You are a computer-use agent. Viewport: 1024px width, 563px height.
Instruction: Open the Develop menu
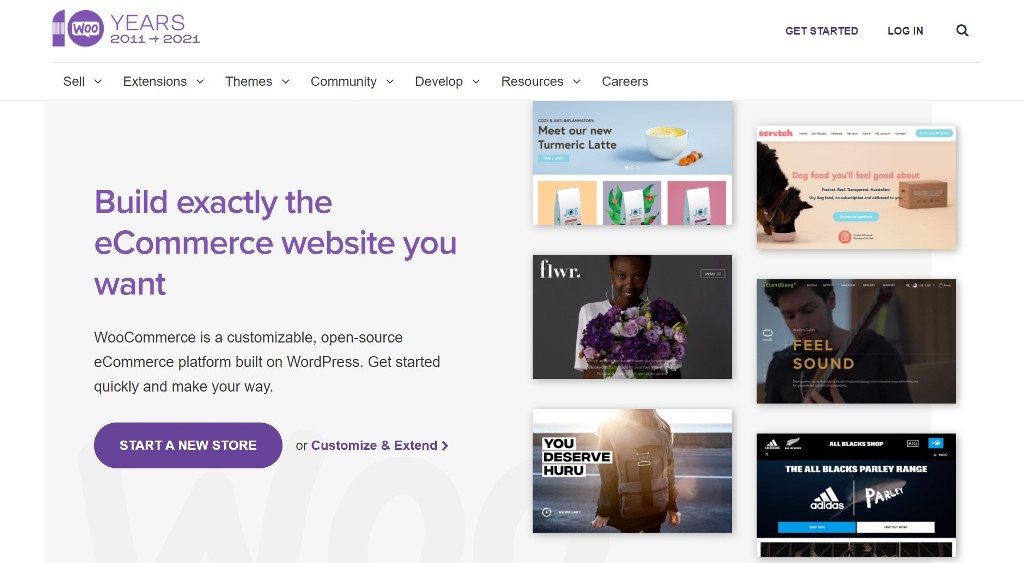tap(439, 81)
